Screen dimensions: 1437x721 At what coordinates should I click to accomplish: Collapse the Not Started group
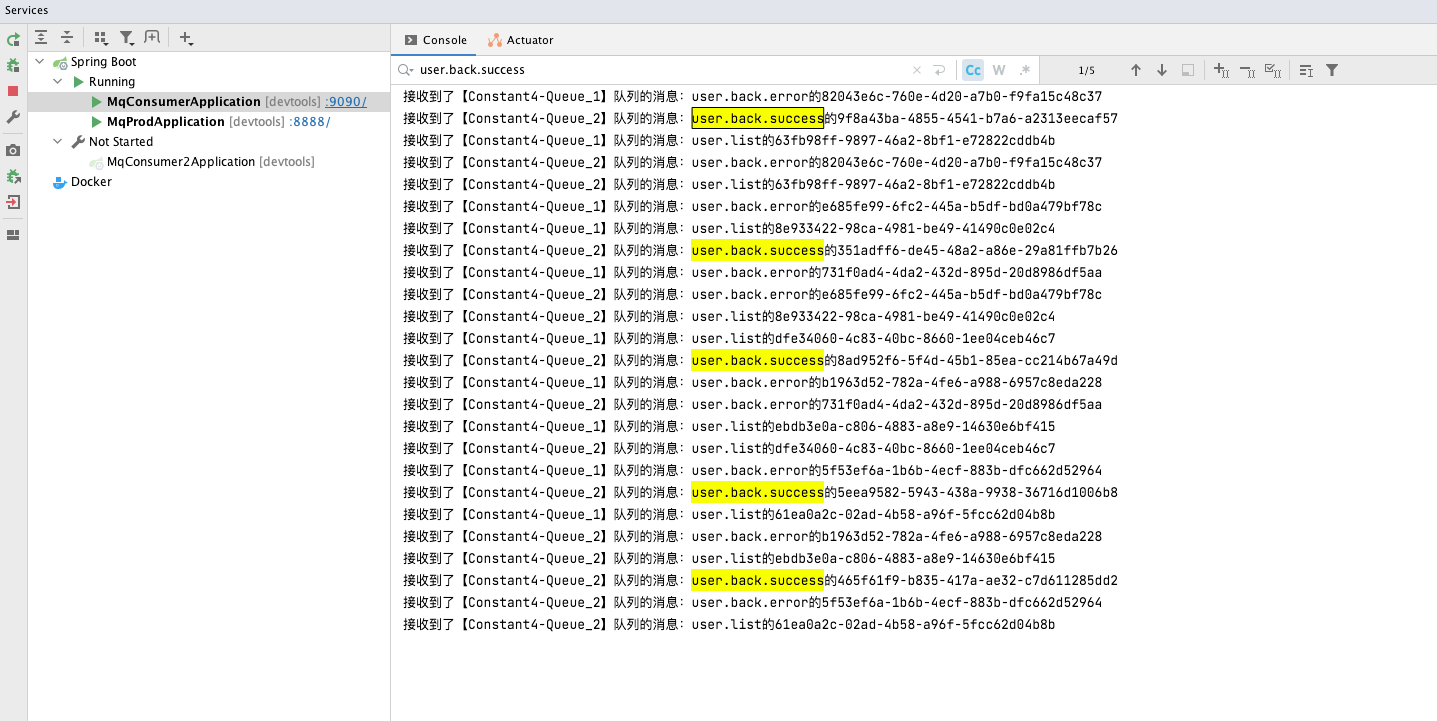(x=58, y=142)
